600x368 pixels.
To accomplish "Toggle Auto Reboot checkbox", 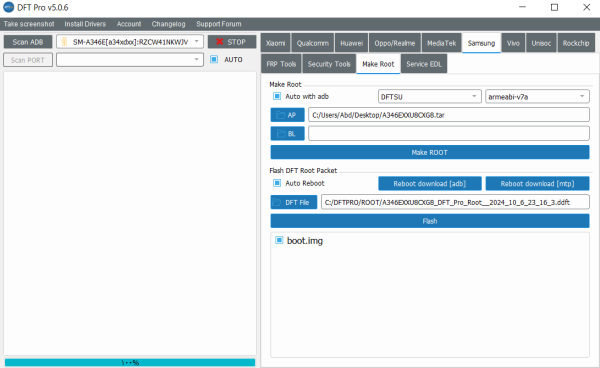I will coord(277,183).
